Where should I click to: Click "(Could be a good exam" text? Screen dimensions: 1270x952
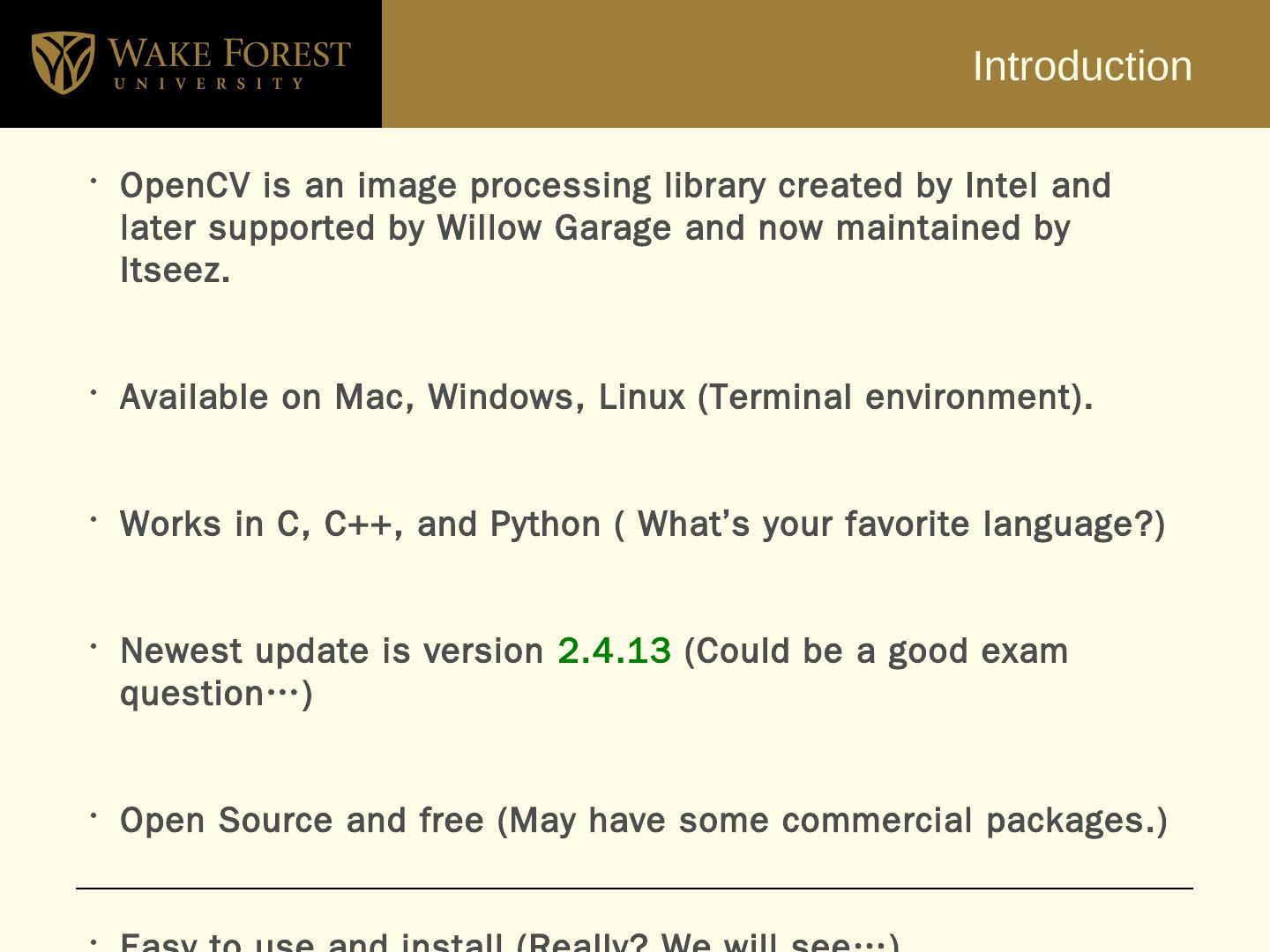pyautogui.click(x=876, y=651)
